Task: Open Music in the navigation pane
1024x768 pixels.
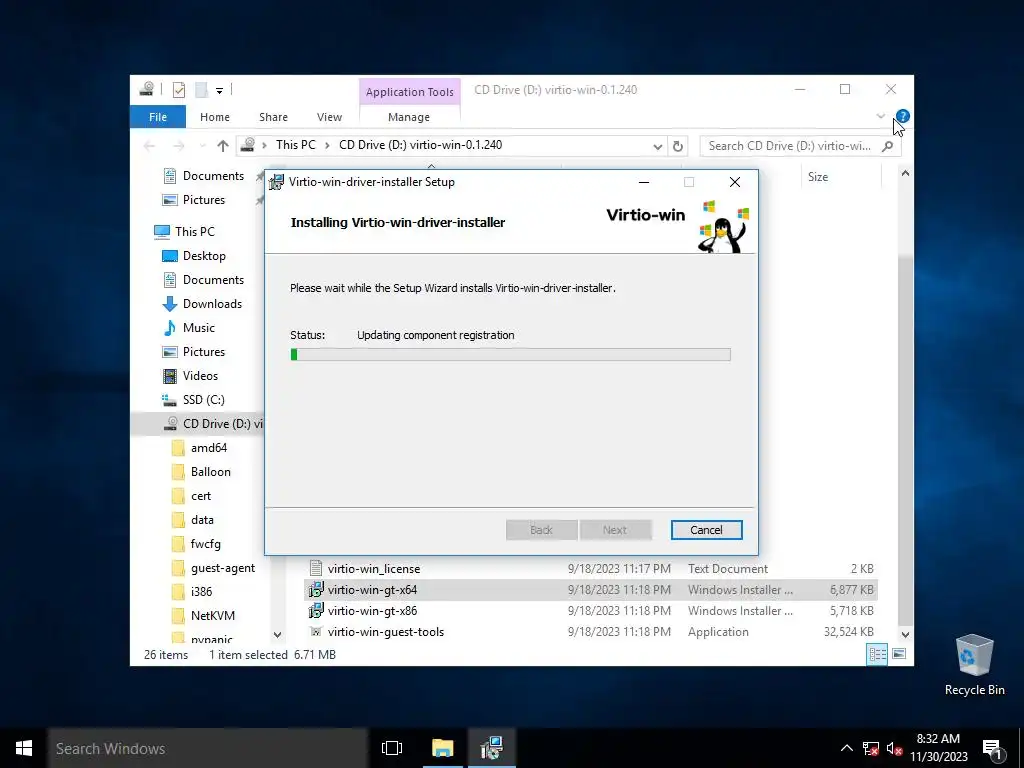Action: pyautogui.click(x=199, y=328)
